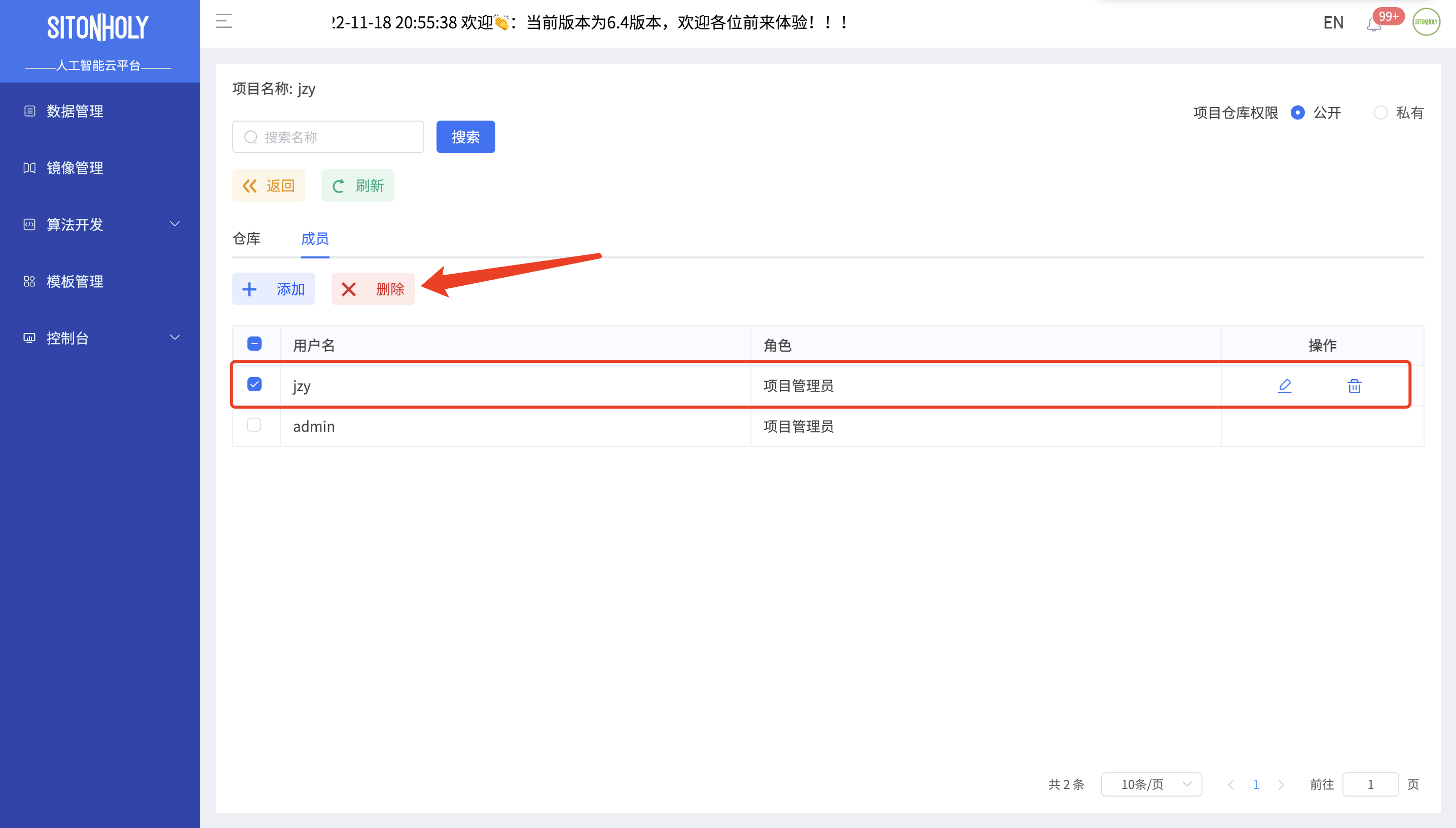Toggle the select-all header checkbox
The width and height of the screenshot is (1456, 828).
pos(254,344)
